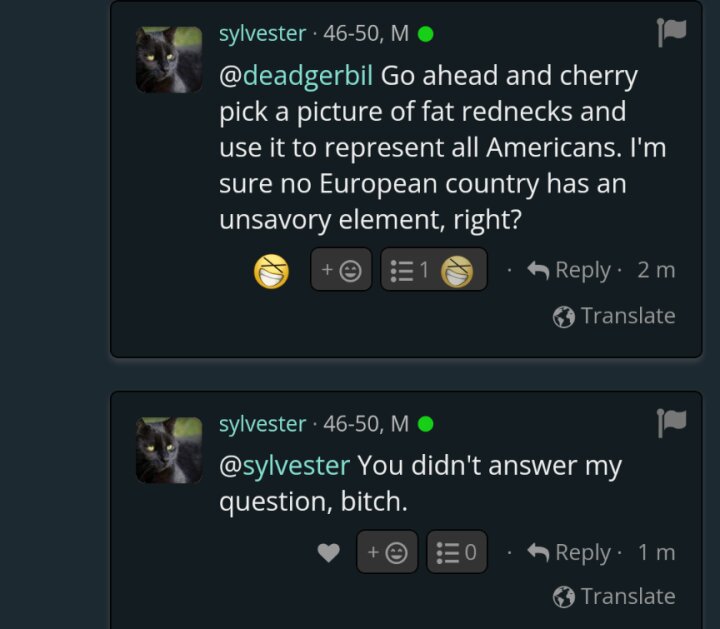The height and width of the screenshot is (629, 720).
Task: Open the @sylvester mention link
Action: pos(285,466)
